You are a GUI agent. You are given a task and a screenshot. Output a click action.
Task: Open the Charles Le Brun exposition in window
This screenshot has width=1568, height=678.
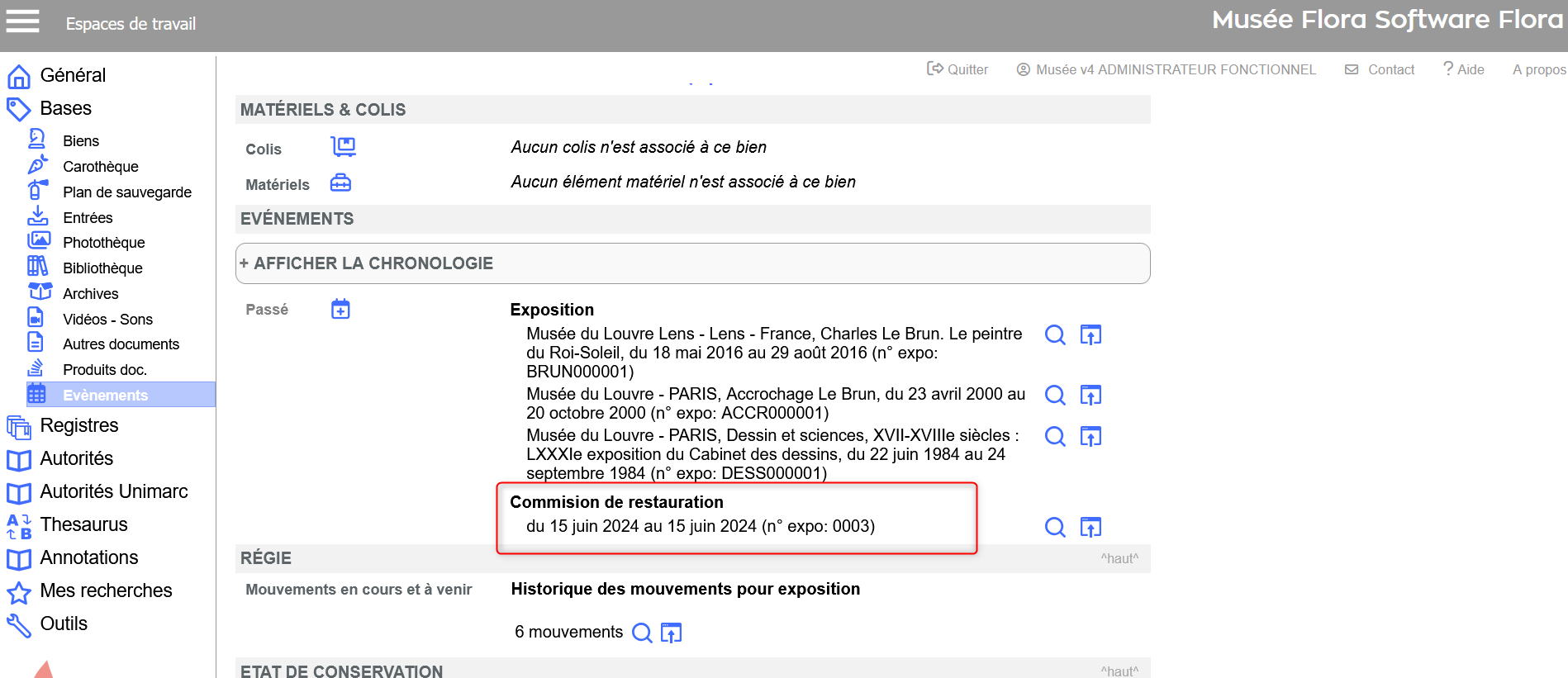point(1090,334)
